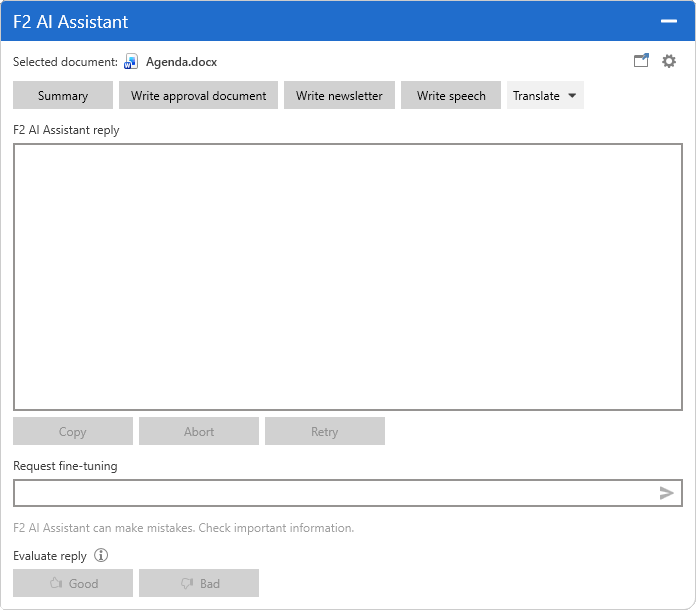Pop out the assistant into a new window
This screenshot has width=696, height=610.
coord(641,60)
